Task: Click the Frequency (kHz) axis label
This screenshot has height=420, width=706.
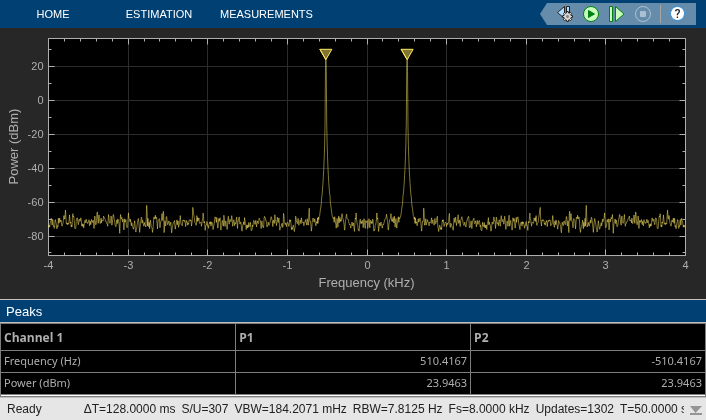Action: 367,283
